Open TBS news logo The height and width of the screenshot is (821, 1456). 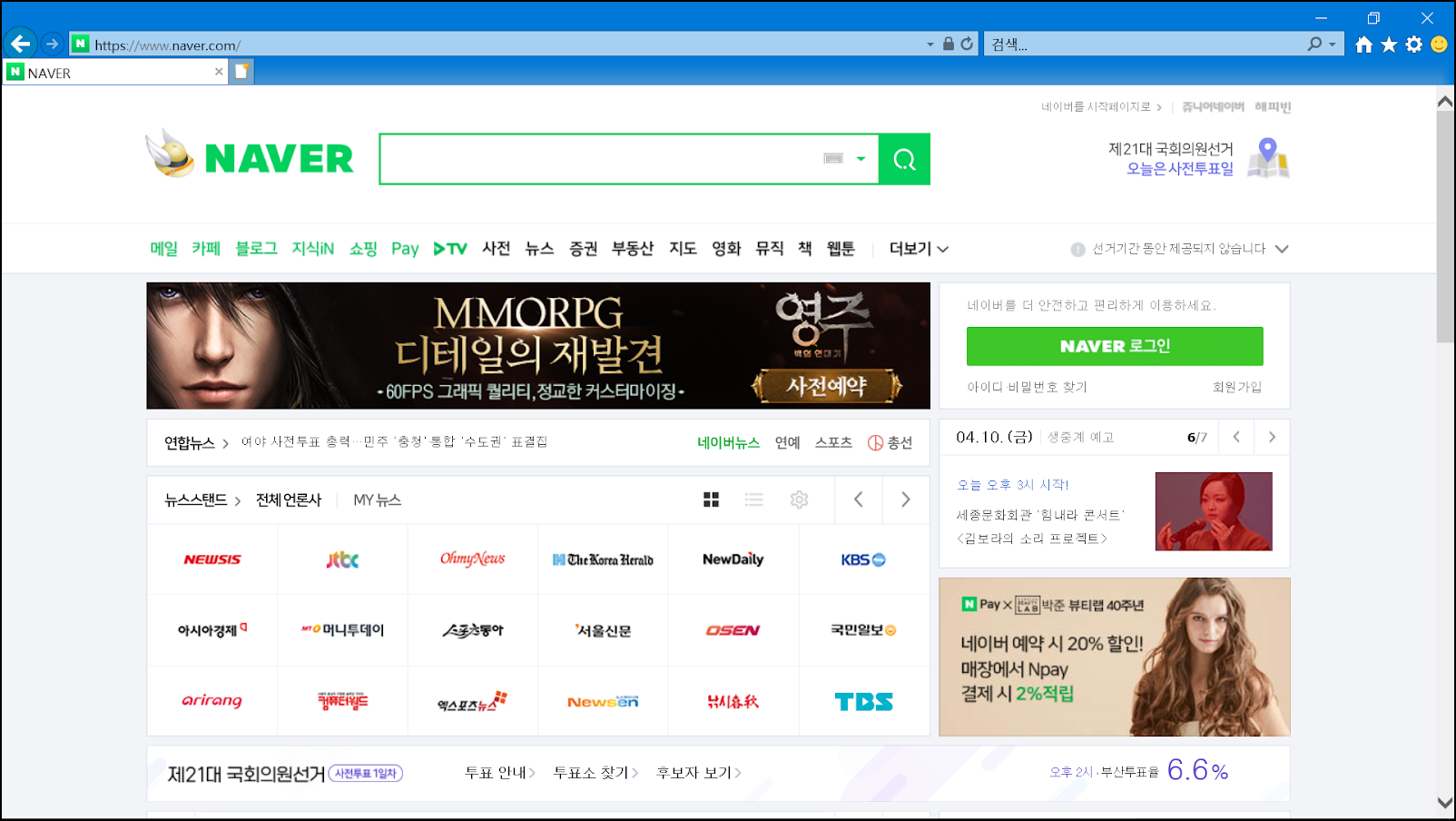pyautogui.click(x=863, y=701)
